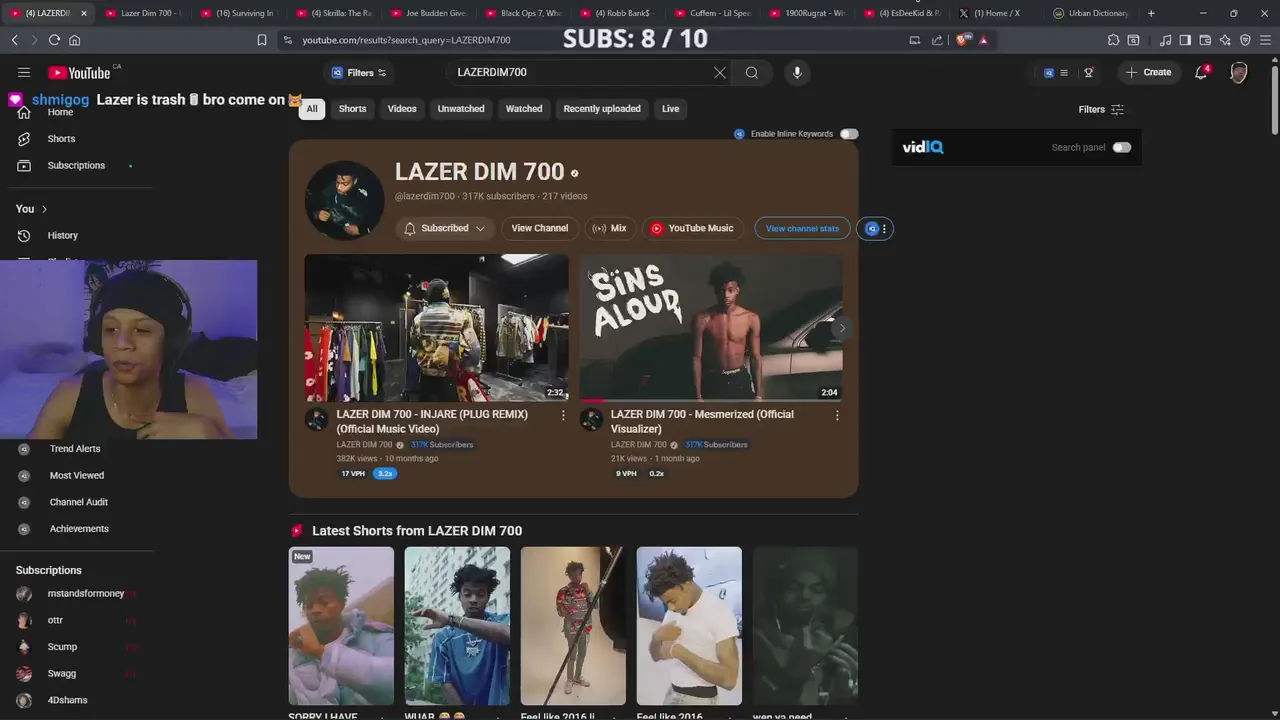The image size is (1280, 720).
Task: Switch to the Urban Dictionary browser tab
Action: point(1090,13)
